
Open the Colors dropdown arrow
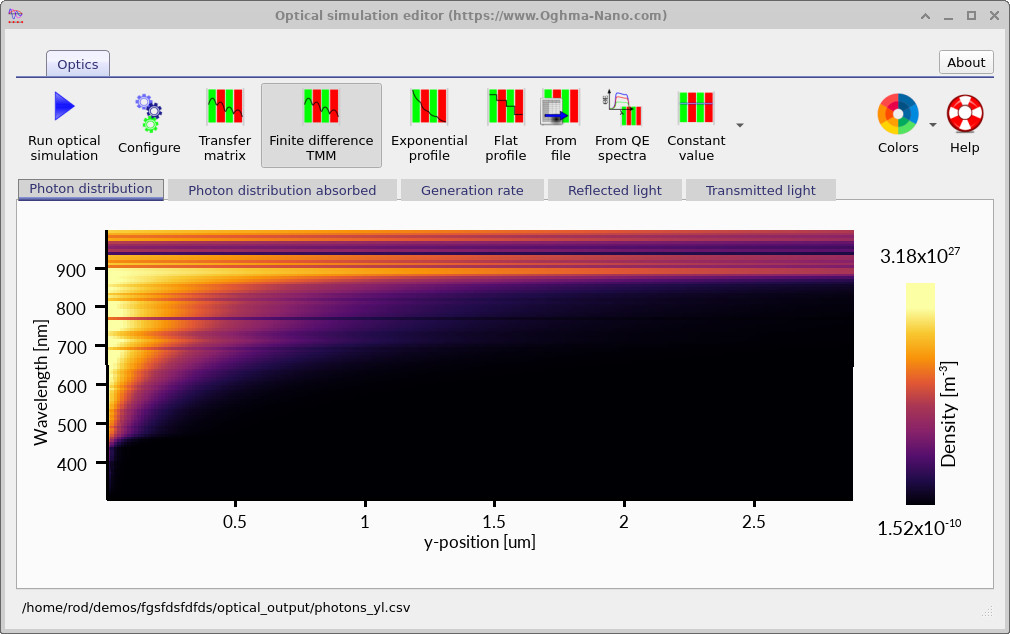tap(933, 125)
